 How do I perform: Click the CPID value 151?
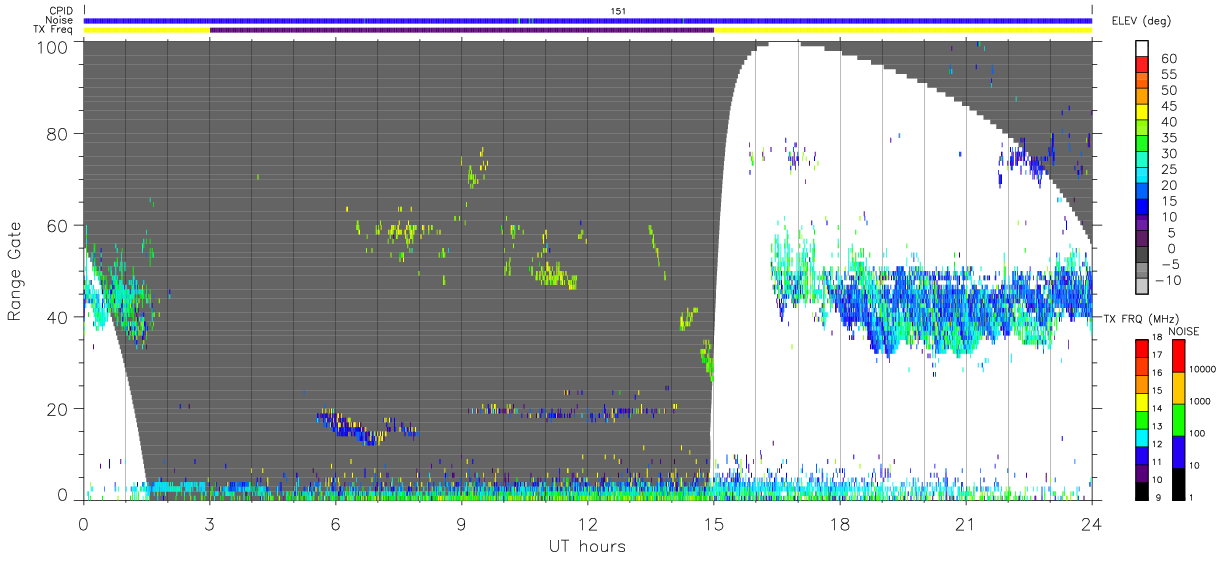(617, 11)
